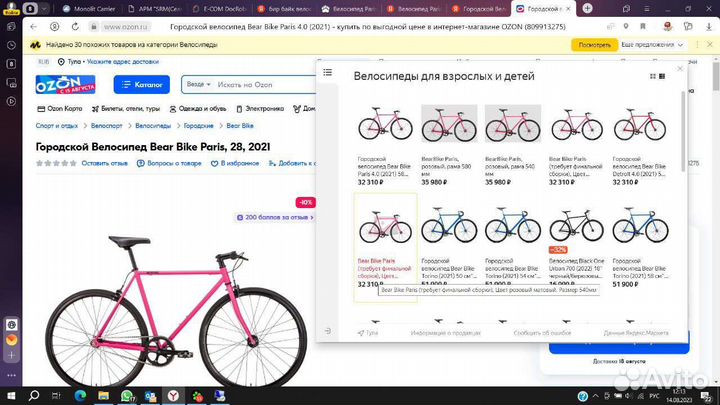Click the Yandex Browser taskbar icon
720x405 pixels.
173,396
